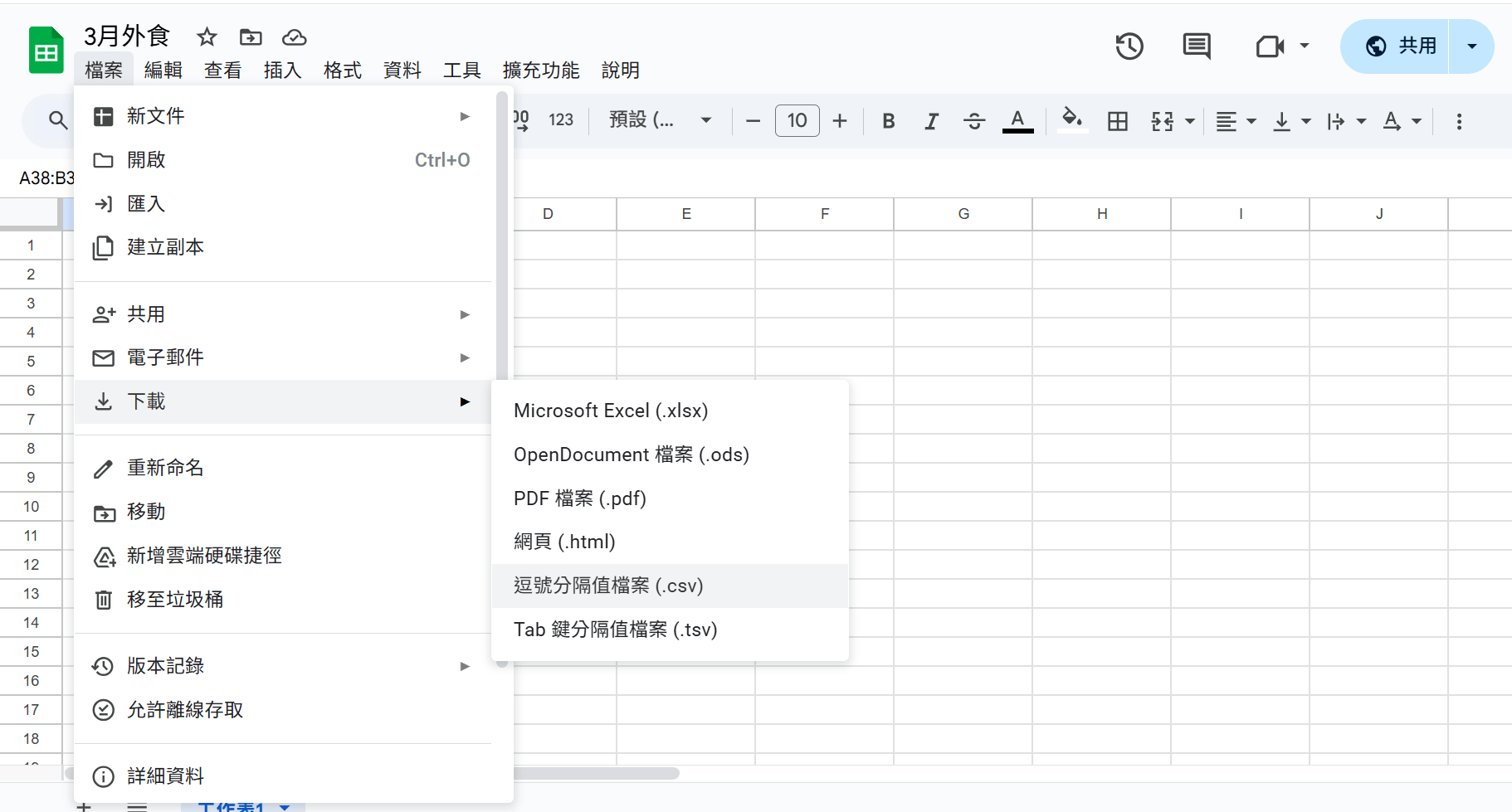
Task: Download as 逗號分隔值檔案 (.csv)
Action: [671, 586]
